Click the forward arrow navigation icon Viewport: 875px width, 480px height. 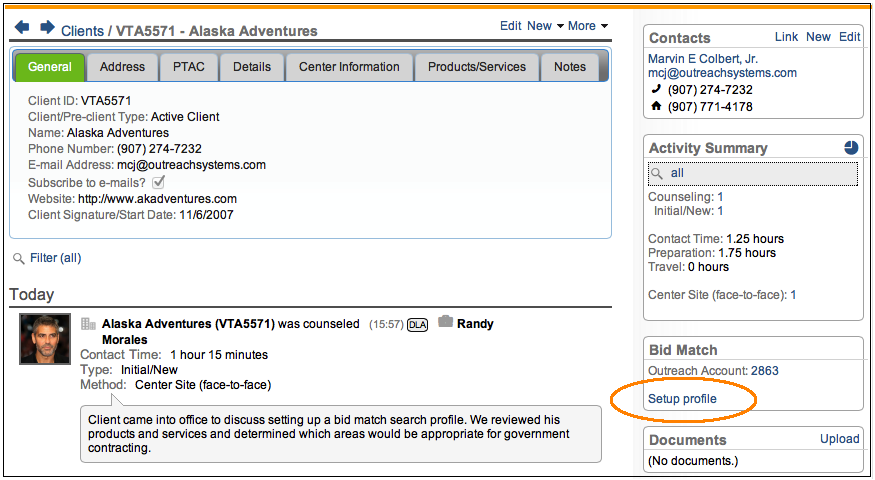pos(47,29)
